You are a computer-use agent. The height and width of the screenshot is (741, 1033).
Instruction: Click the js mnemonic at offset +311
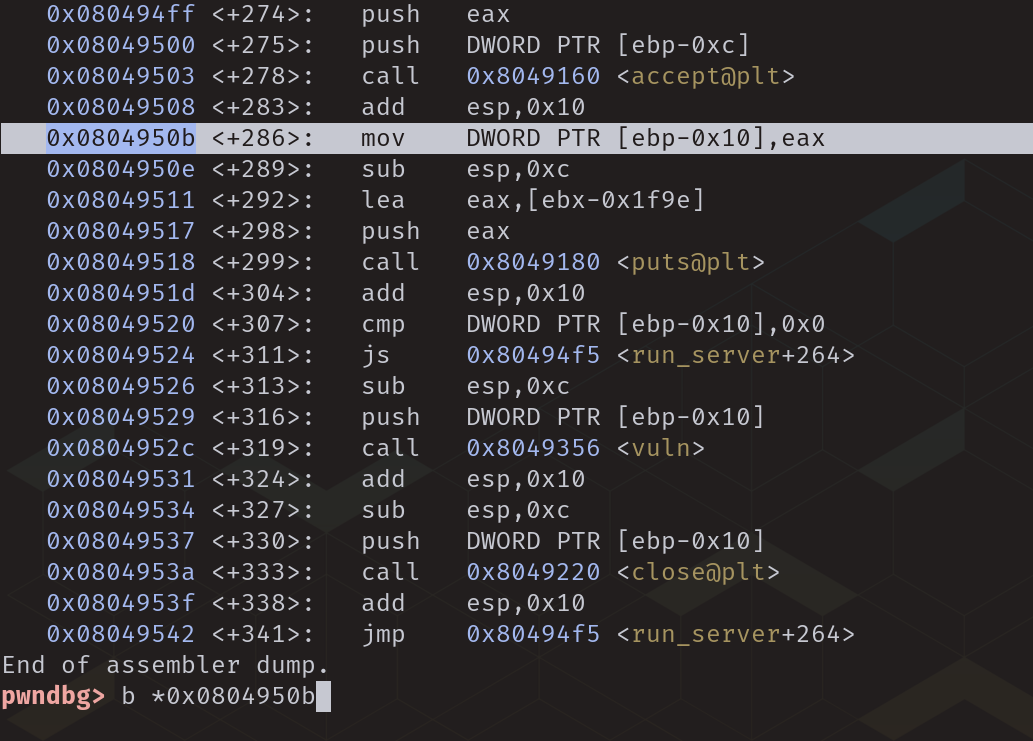pos(376,355)
